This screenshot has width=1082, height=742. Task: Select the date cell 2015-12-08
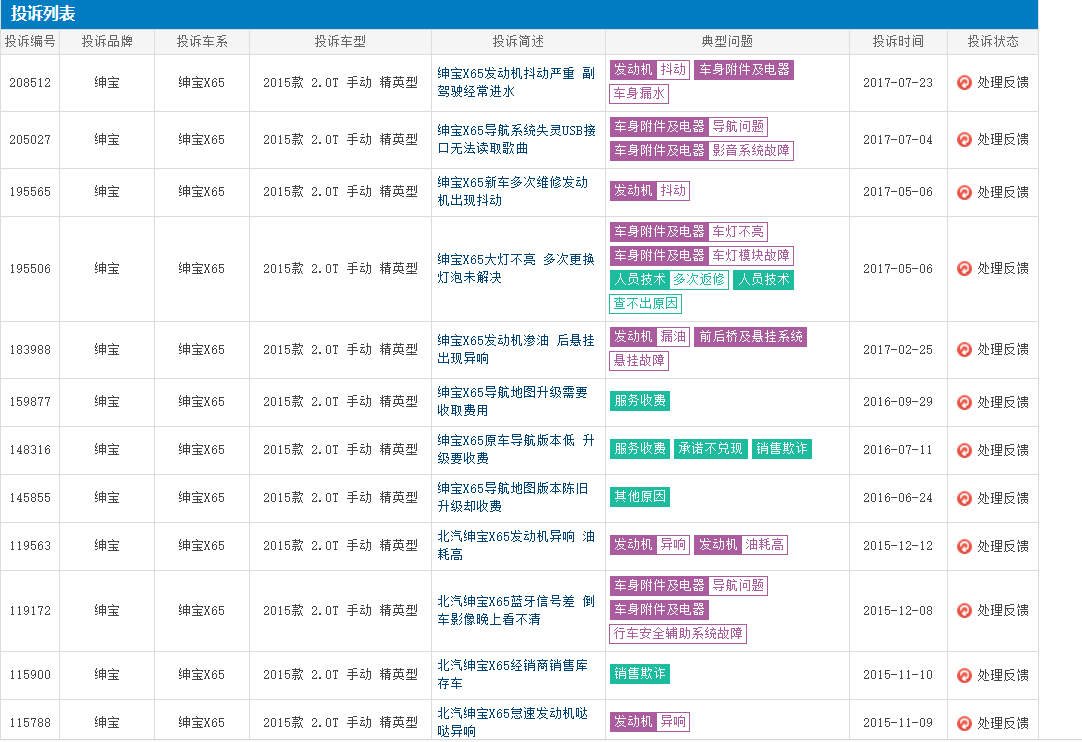coord(898,611)
